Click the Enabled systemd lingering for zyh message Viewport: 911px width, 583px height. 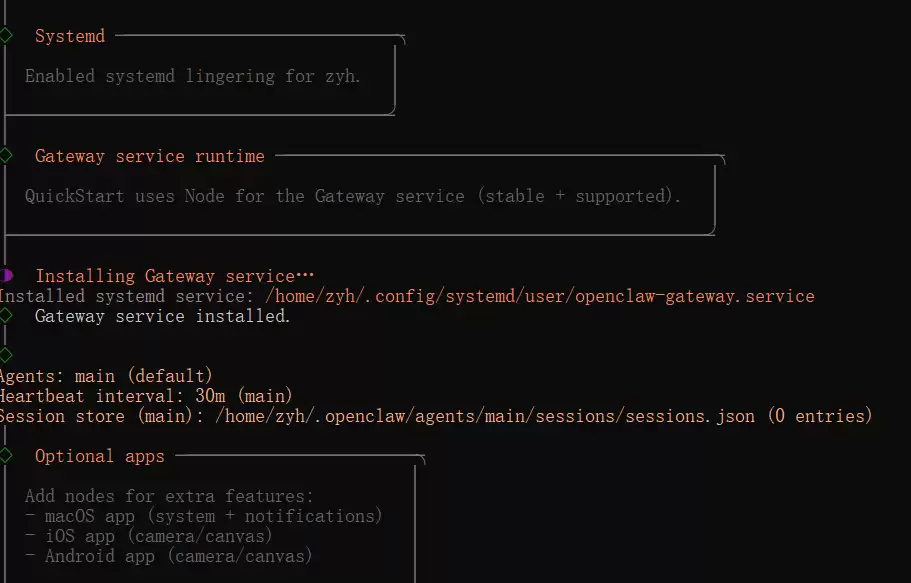pyautogui.click(x=192, y=76)
